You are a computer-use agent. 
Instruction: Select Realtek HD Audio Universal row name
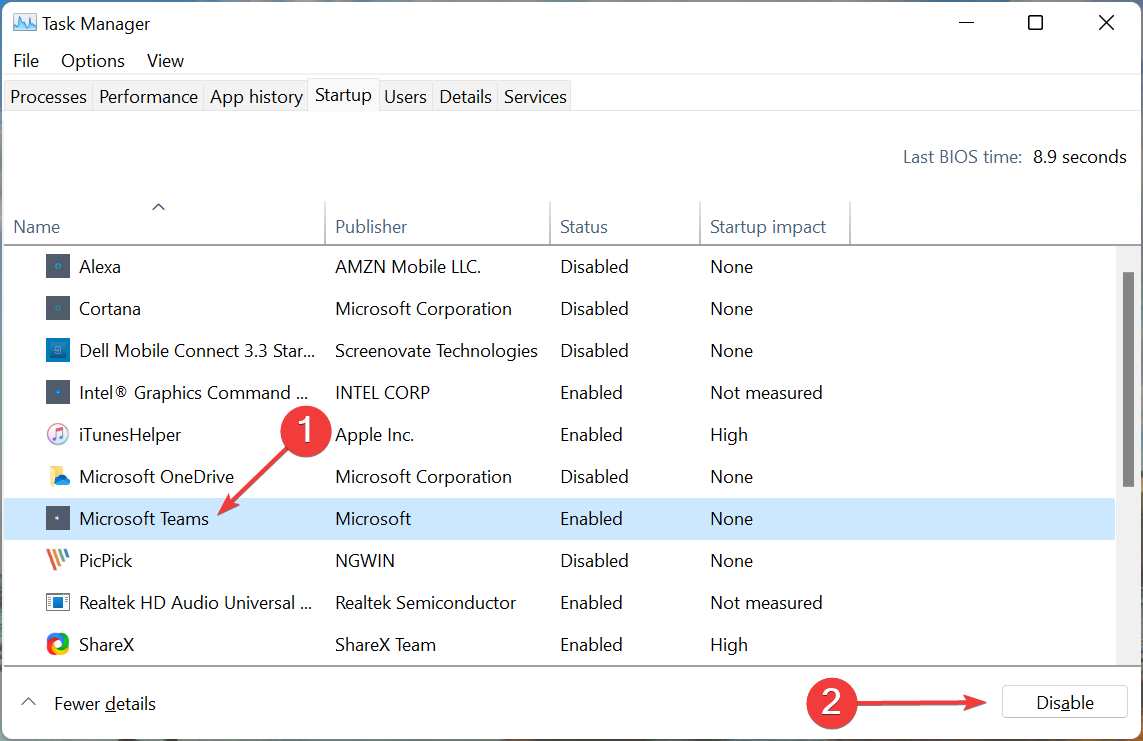click(195, 603)
